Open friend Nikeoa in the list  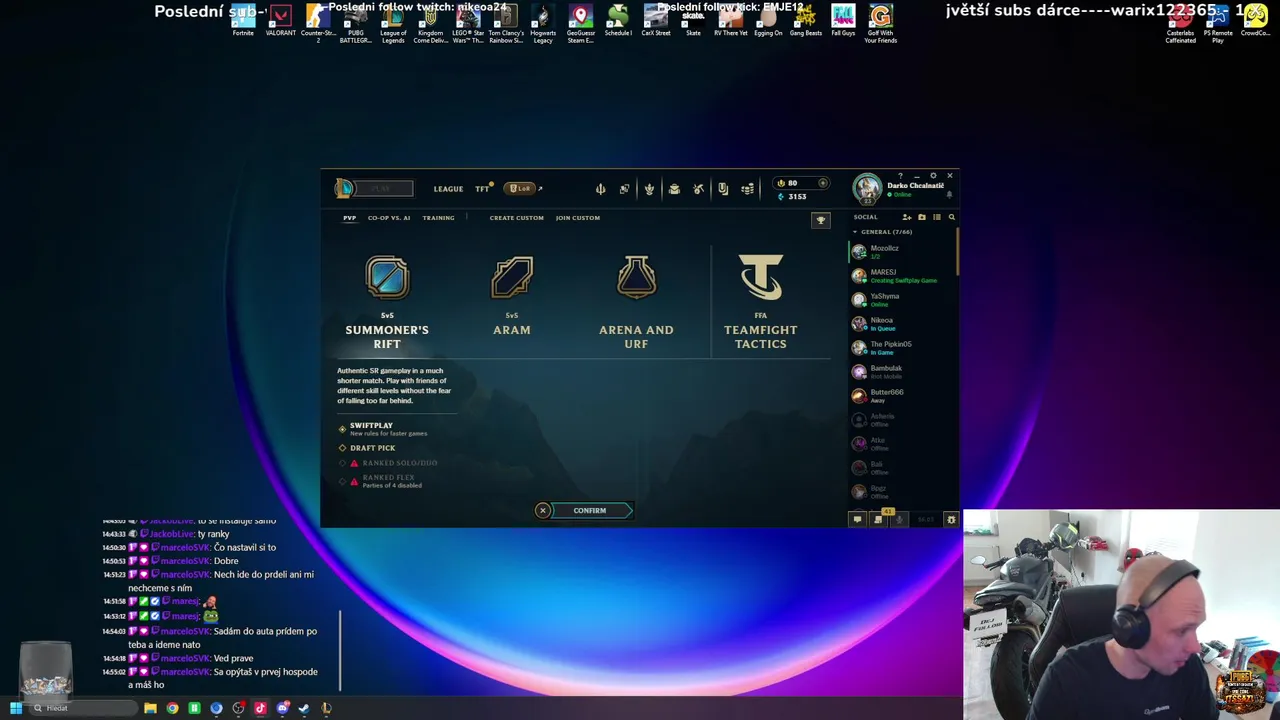pyautogui.click(x=902, y=324)
